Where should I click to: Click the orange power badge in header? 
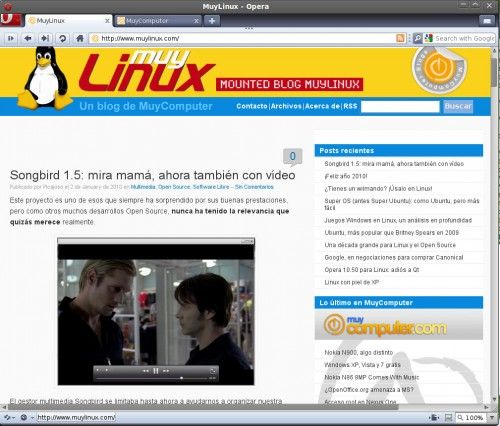tap(439, 70)
